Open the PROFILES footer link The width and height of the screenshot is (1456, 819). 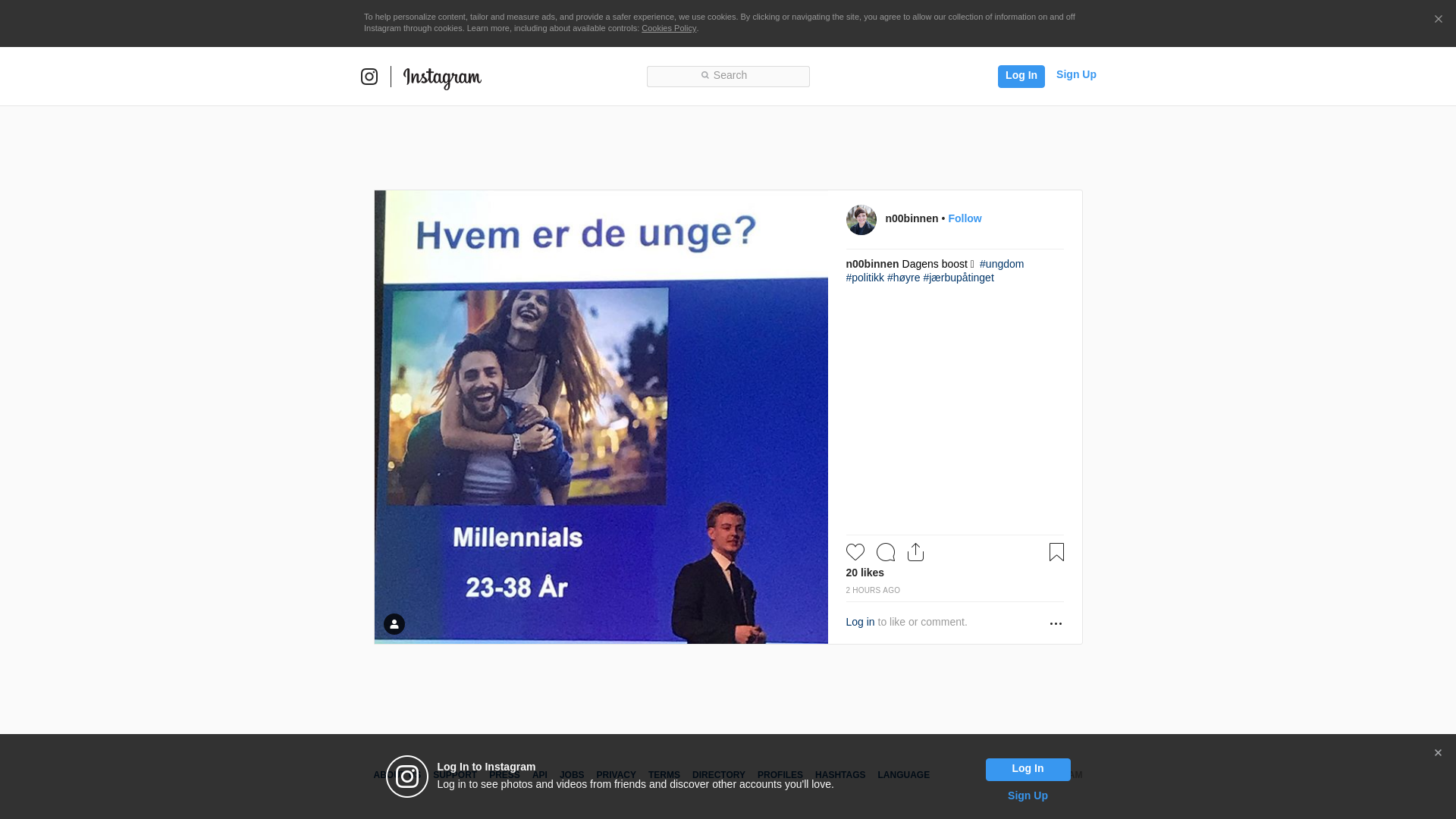[780, 775]
